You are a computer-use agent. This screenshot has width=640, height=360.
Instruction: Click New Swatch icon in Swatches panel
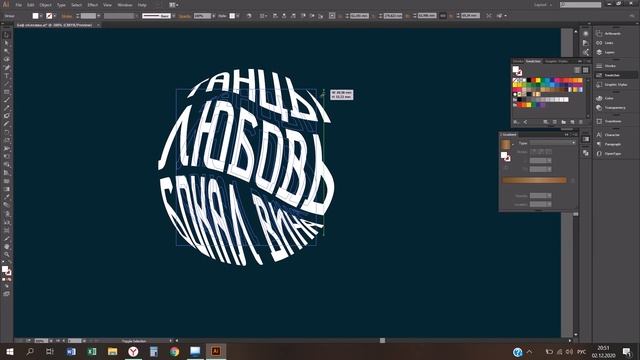[x=572, y=122]
